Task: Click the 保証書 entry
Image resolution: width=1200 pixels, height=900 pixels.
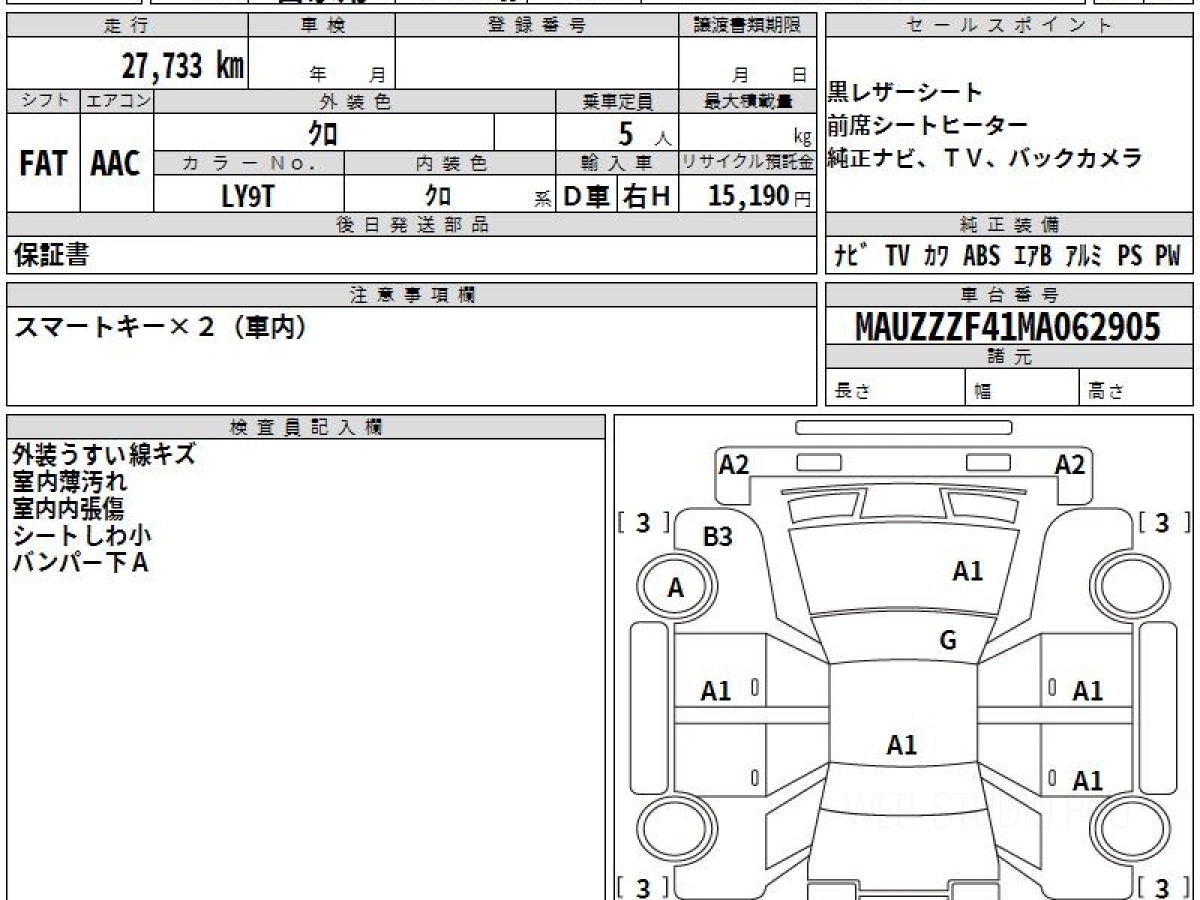Action: [x=51, y=255]
